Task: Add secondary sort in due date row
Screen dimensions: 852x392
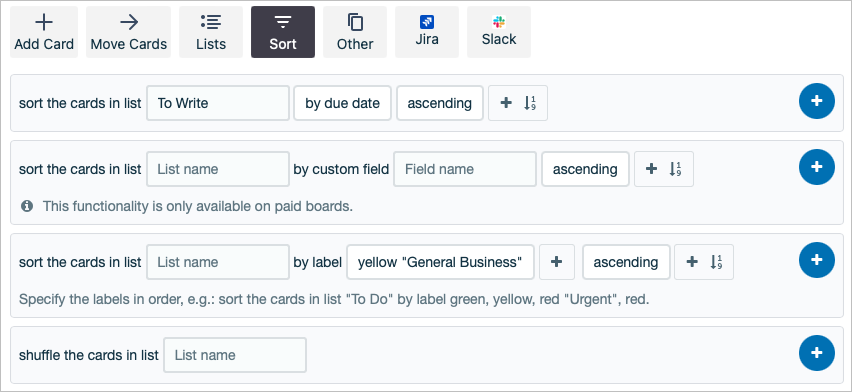Action: point(518,103)
